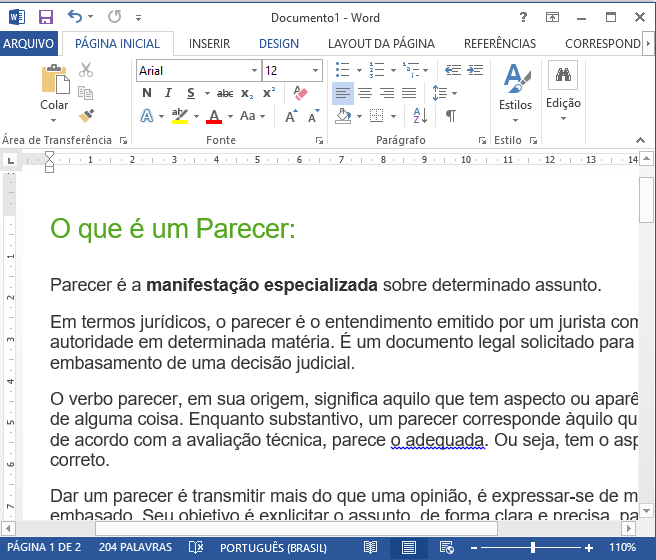Expand the bullets list dropdown arrow
The width and height of the screenshot is (656, 560).
(x=359, y=70)
